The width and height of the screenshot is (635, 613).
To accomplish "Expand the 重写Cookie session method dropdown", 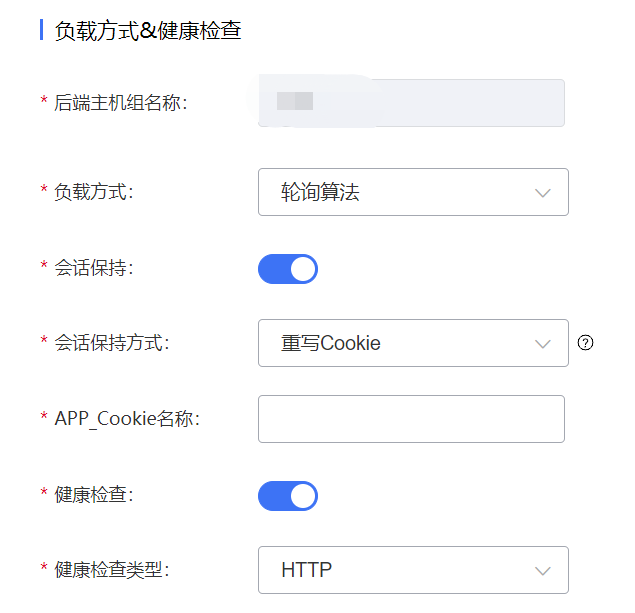I will [x=400, y=344].
